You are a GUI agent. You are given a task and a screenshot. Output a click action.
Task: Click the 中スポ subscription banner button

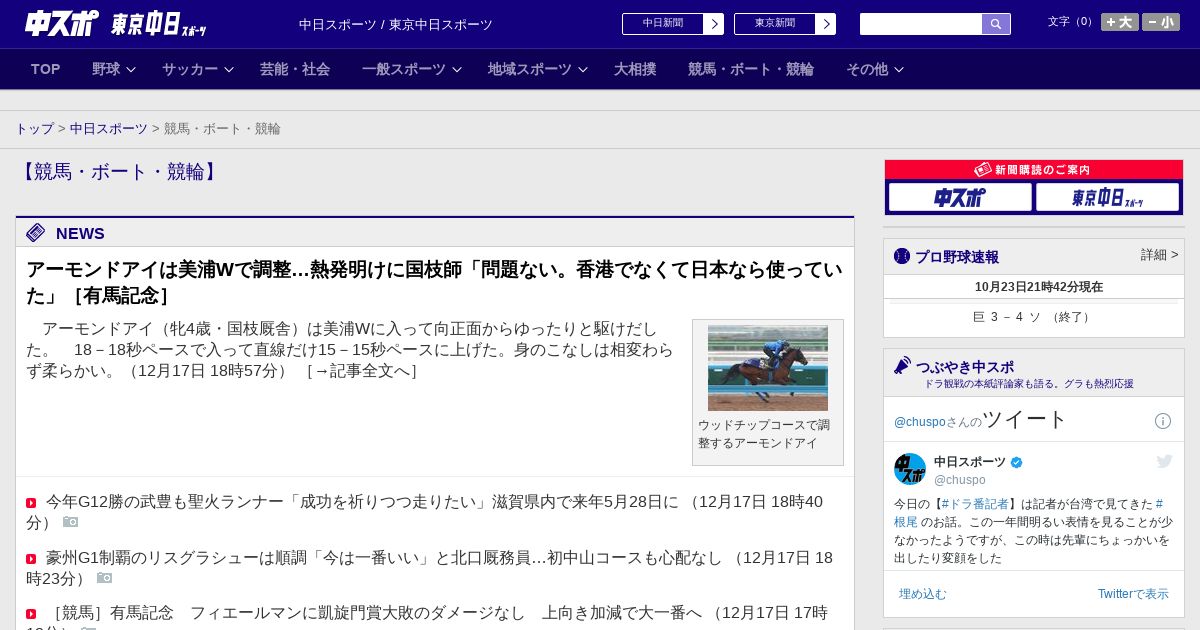click(960, 197)
